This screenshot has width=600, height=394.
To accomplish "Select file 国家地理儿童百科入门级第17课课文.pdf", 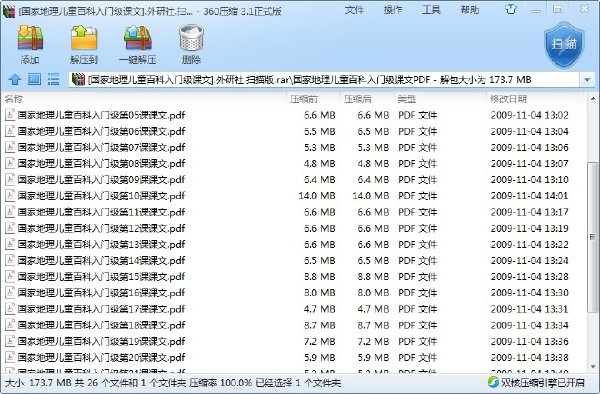I will tap(101, 309).
